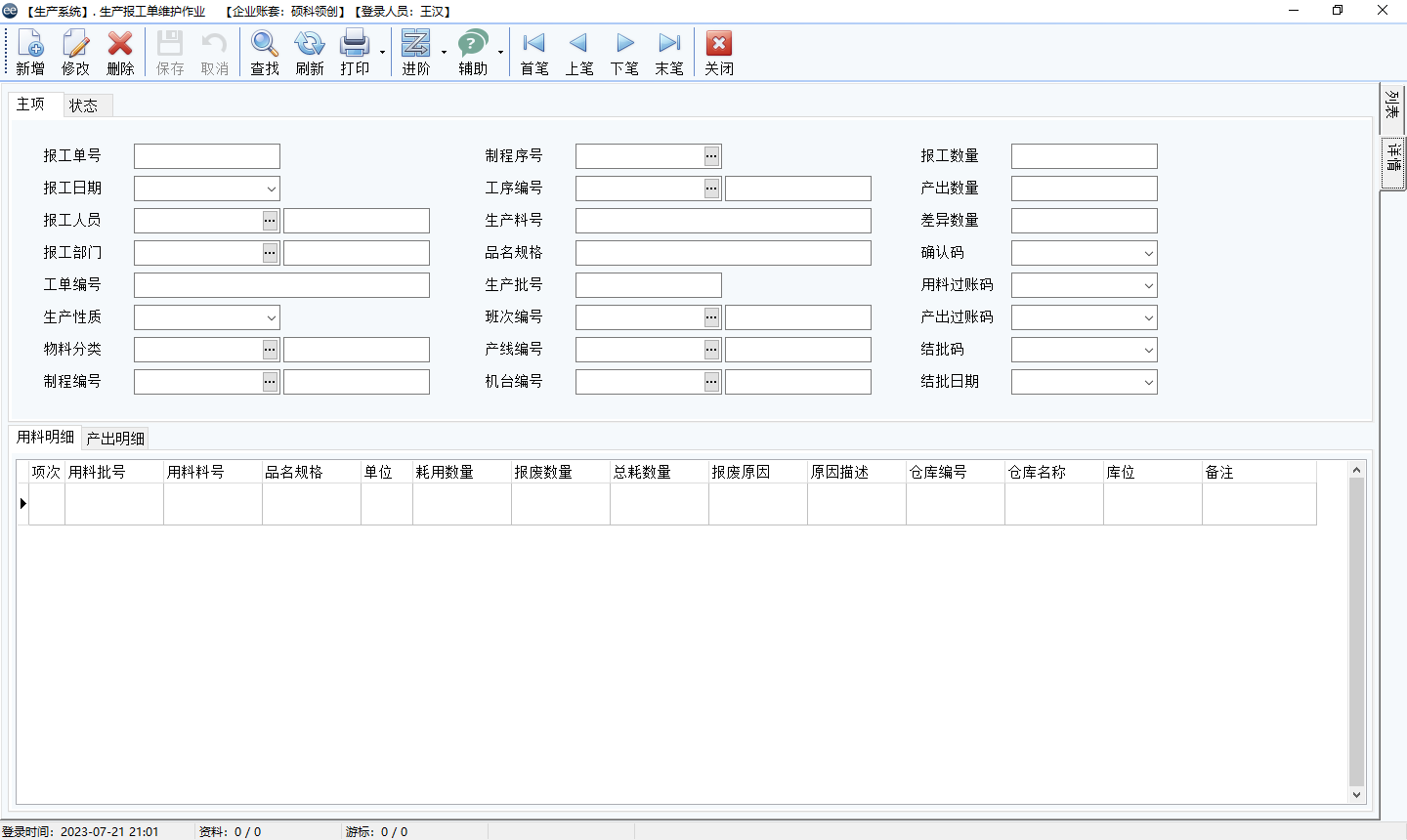
Task: Open the 报工日期 dropdown
Action: 271,189
